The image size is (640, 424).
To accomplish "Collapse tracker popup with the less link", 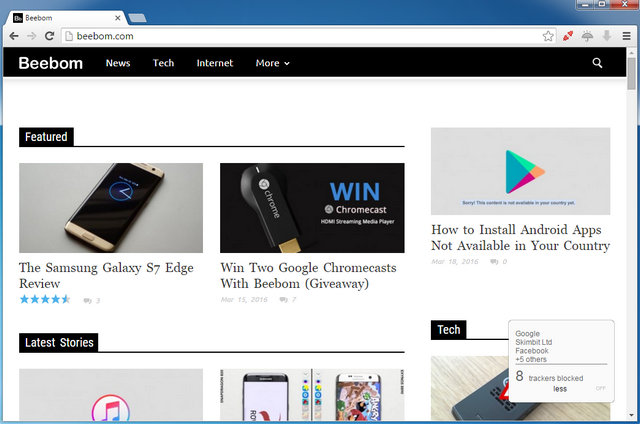I will point(560,389).
